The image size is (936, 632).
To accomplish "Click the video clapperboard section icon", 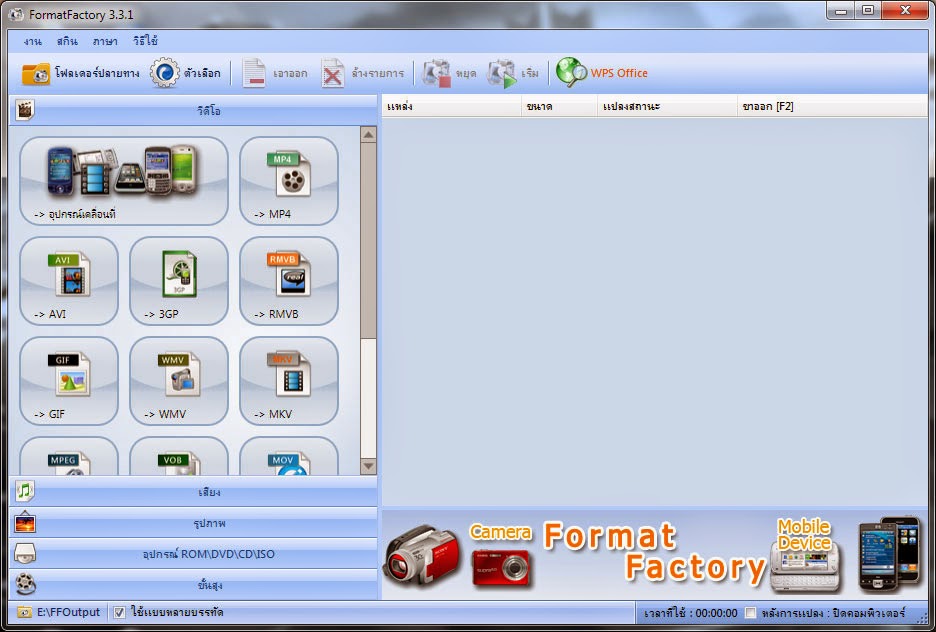I will pyautogui.click(x=25, y=110).
